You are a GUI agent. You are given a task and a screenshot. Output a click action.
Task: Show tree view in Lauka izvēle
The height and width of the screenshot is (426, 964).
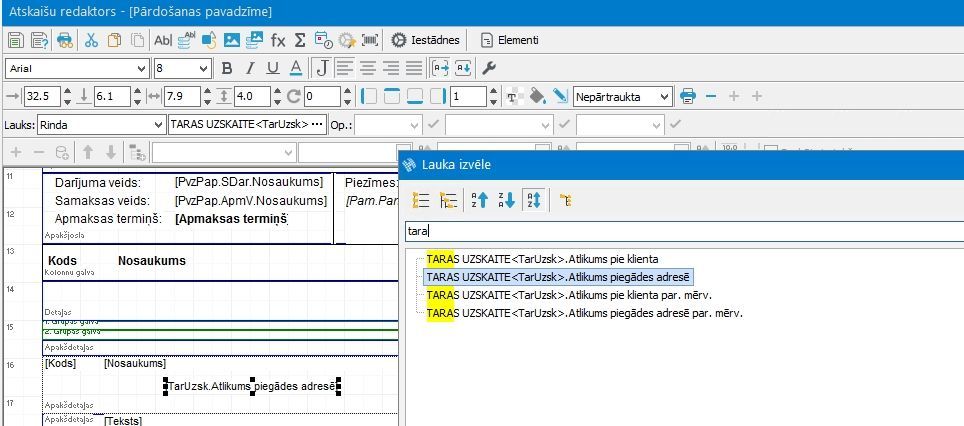coord(449,200)
